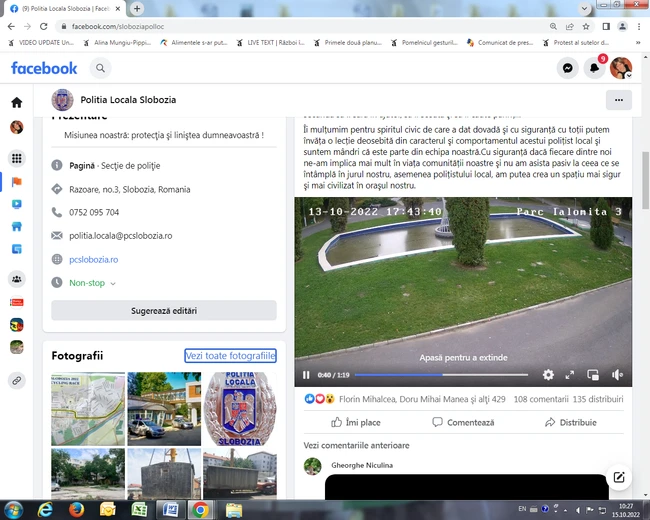Screen dimensions: 650x520
Task: Open Gheorghe Niculina commenter profile
Action: coord(362,465)
